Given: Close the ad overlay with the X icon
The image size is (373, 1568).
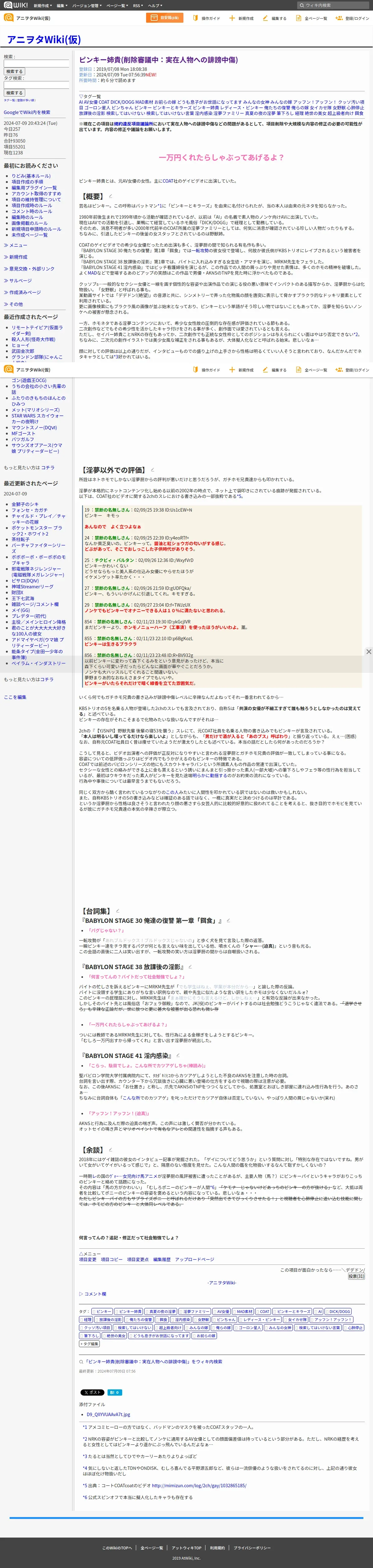Looking at the screenshot, I should click(x=368, y=651).
